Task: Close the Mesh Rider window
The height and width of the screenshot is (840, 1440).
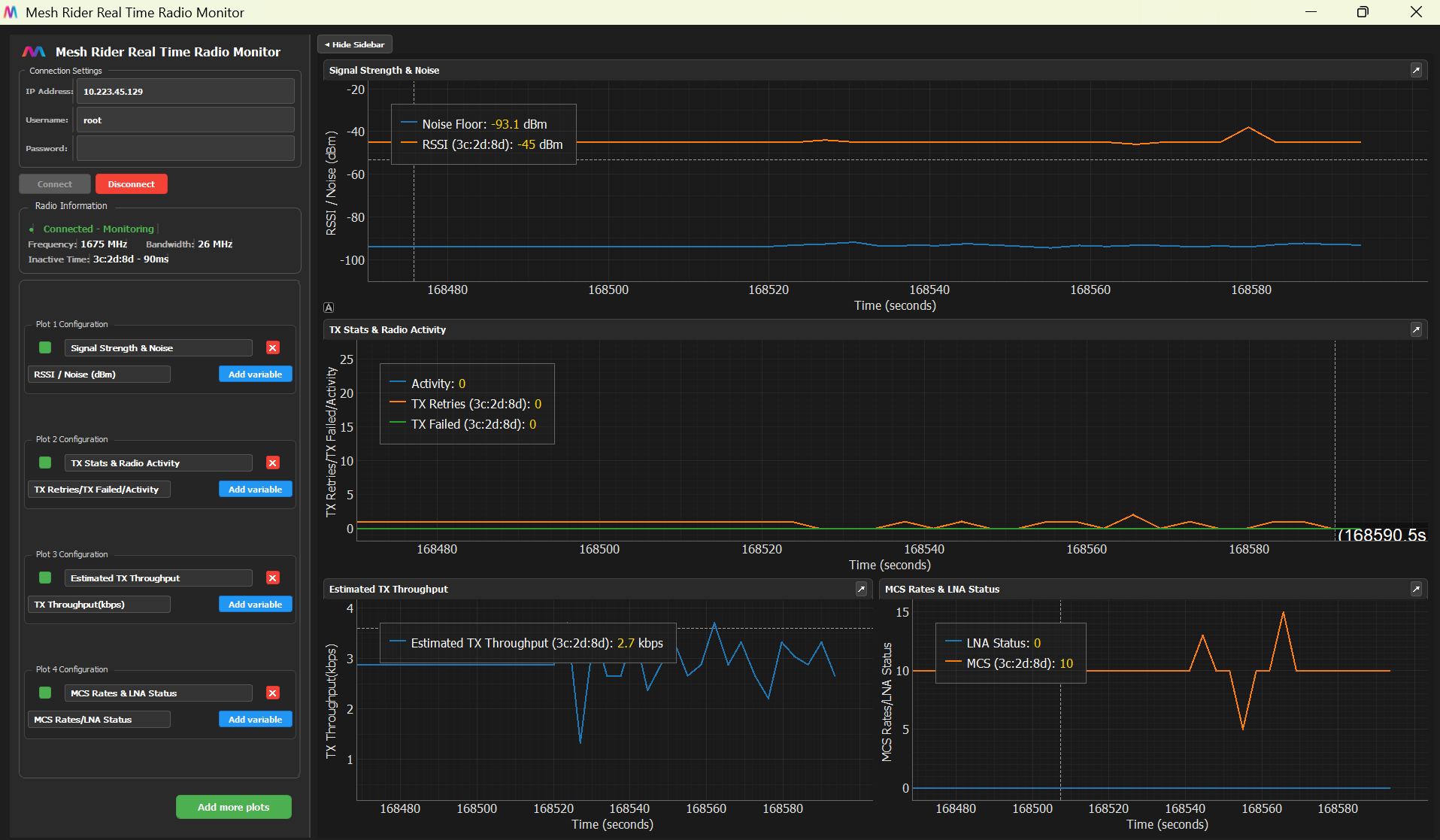Action: point(1416,12)
